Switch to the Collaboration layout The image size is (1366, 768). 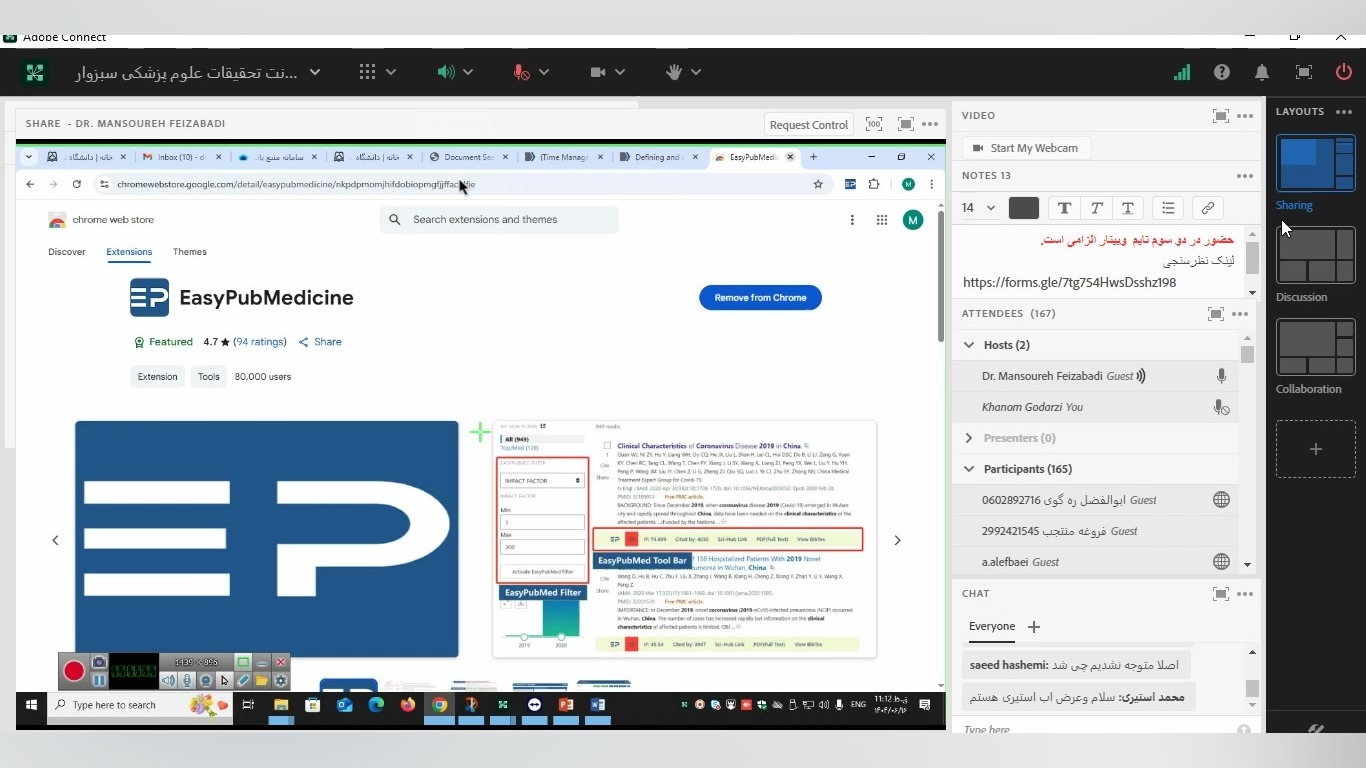click(x=1315, y=347)
